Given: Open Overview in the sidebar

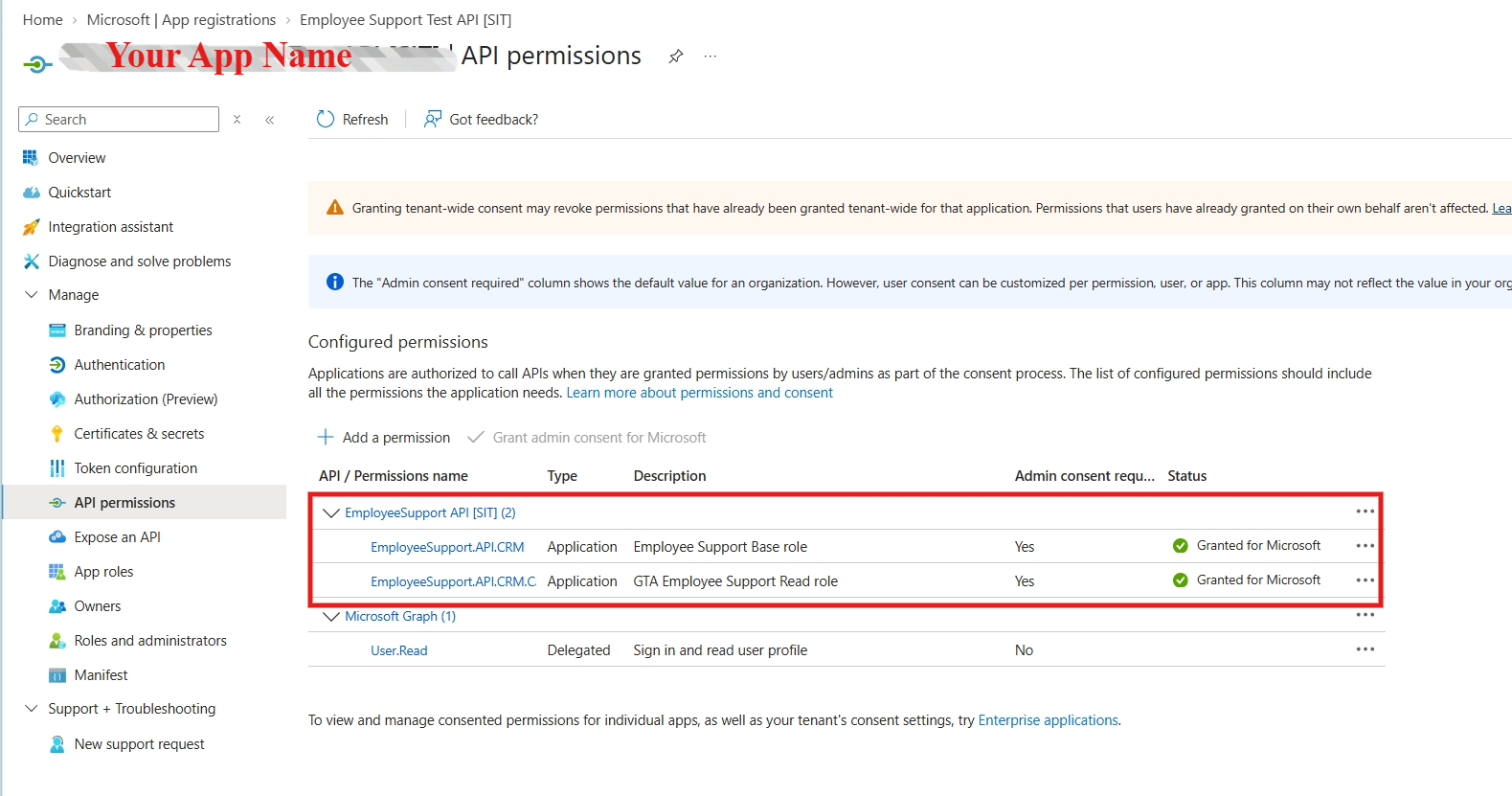Looking at the screenshot, I should (78, 158).
